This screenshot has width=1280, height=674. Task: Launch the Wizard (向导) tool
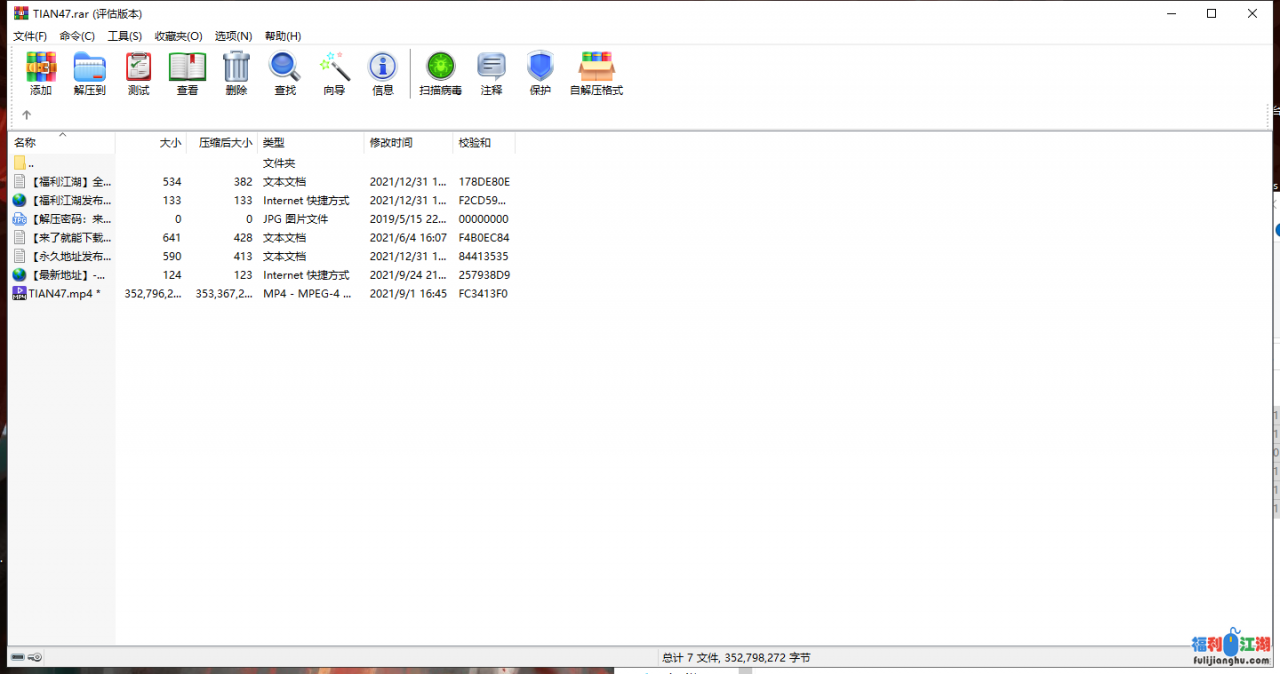tap(334, 73)
